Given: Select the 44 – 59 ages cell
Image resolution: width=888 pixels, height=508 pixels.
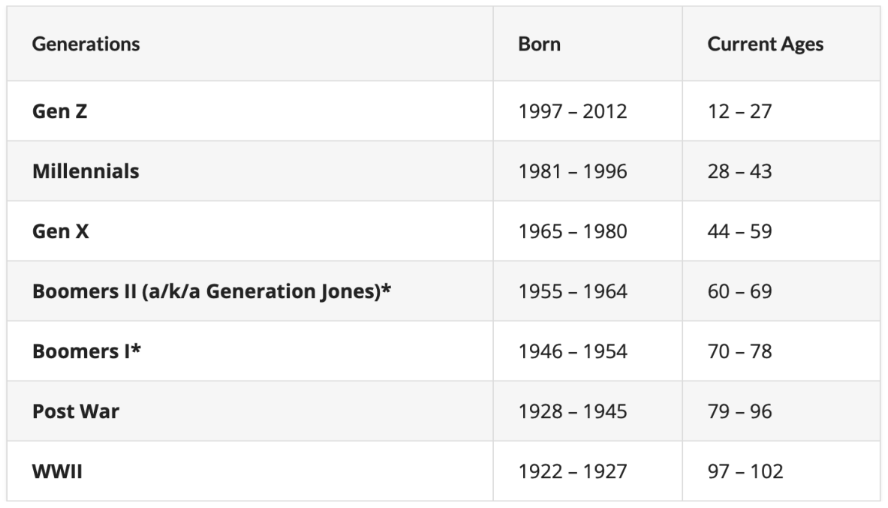Looking at the screenshot, I should click(740, 231).
